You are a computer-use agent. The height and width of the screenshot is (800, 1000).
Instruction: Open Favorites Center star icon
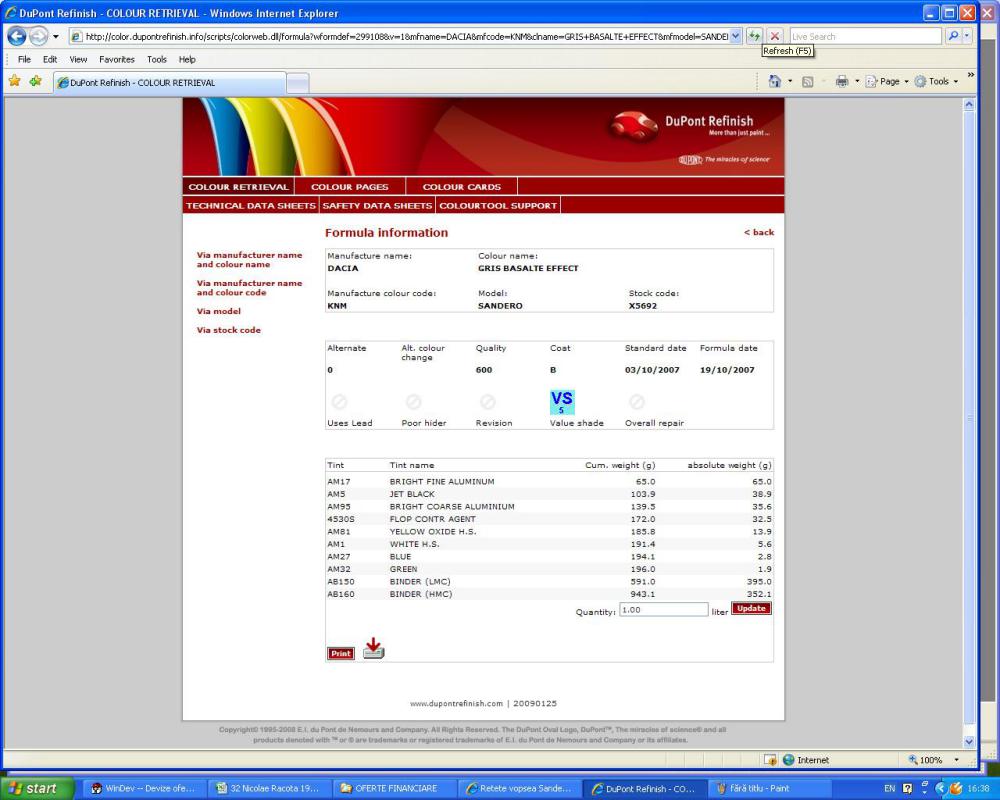click(x=15, y=82)
